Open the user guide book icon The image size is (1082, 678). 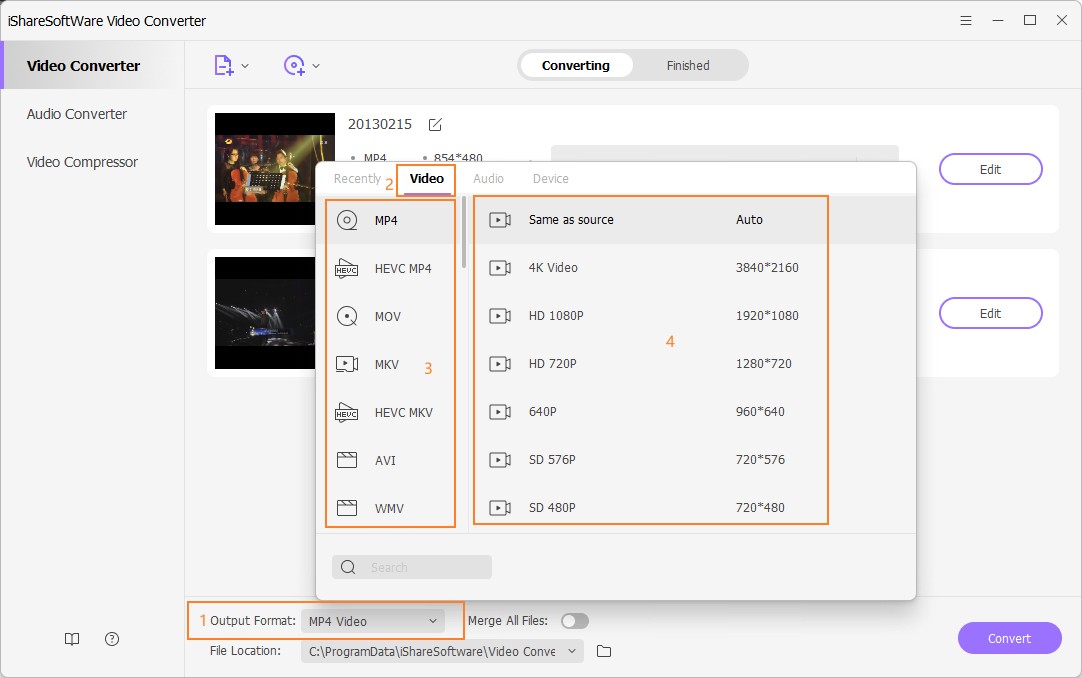click(72, 640)
